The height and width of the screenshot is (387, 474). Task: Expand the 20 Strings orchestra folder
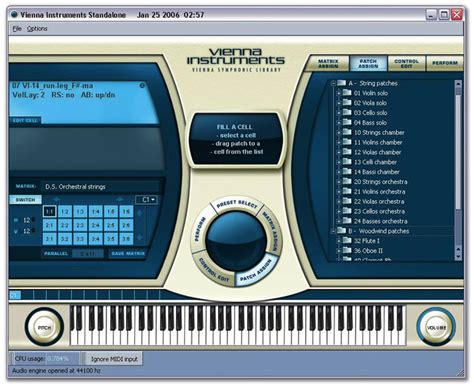(339, 182)
